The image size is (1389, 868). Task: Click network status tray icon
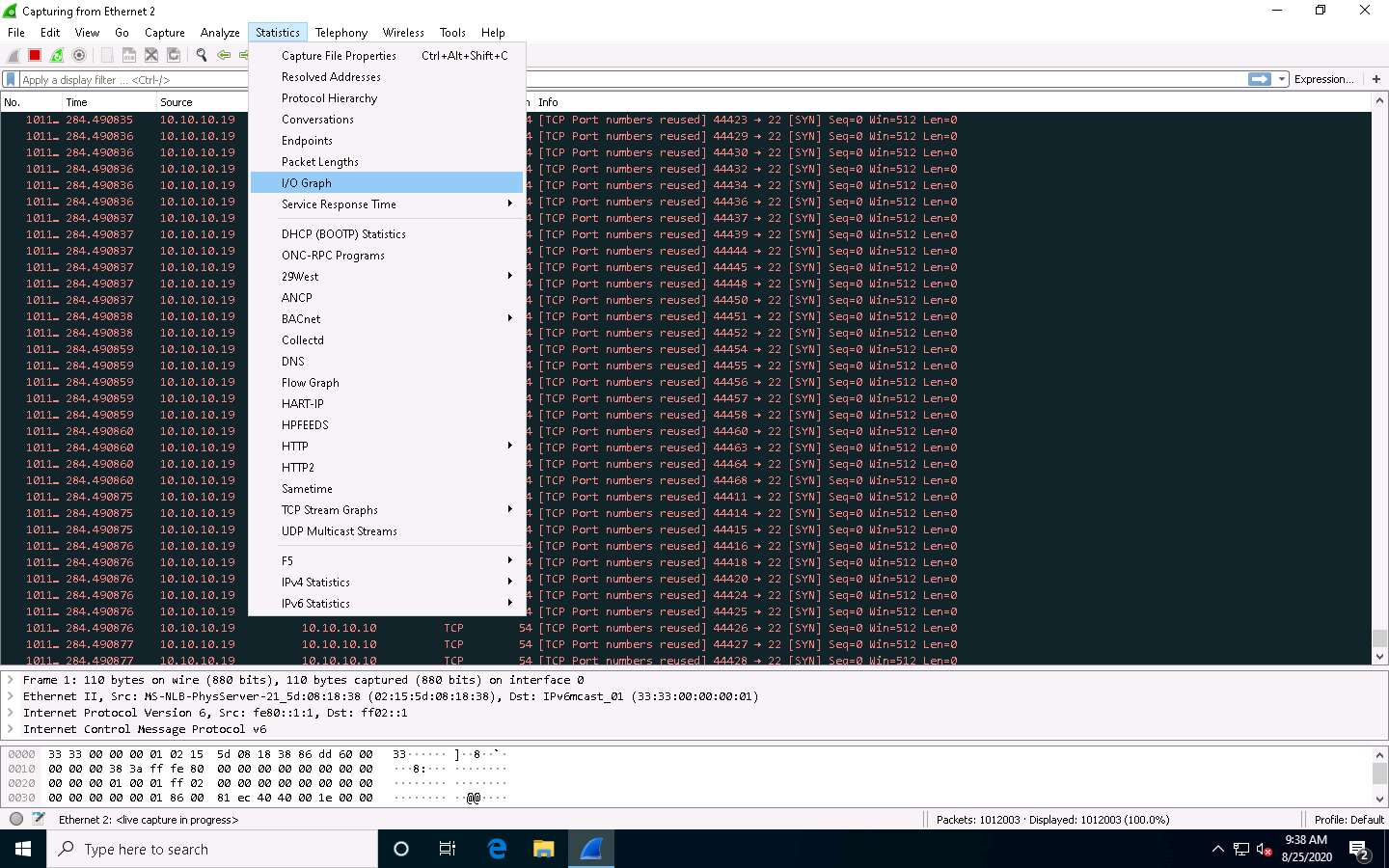point(1241,850)
